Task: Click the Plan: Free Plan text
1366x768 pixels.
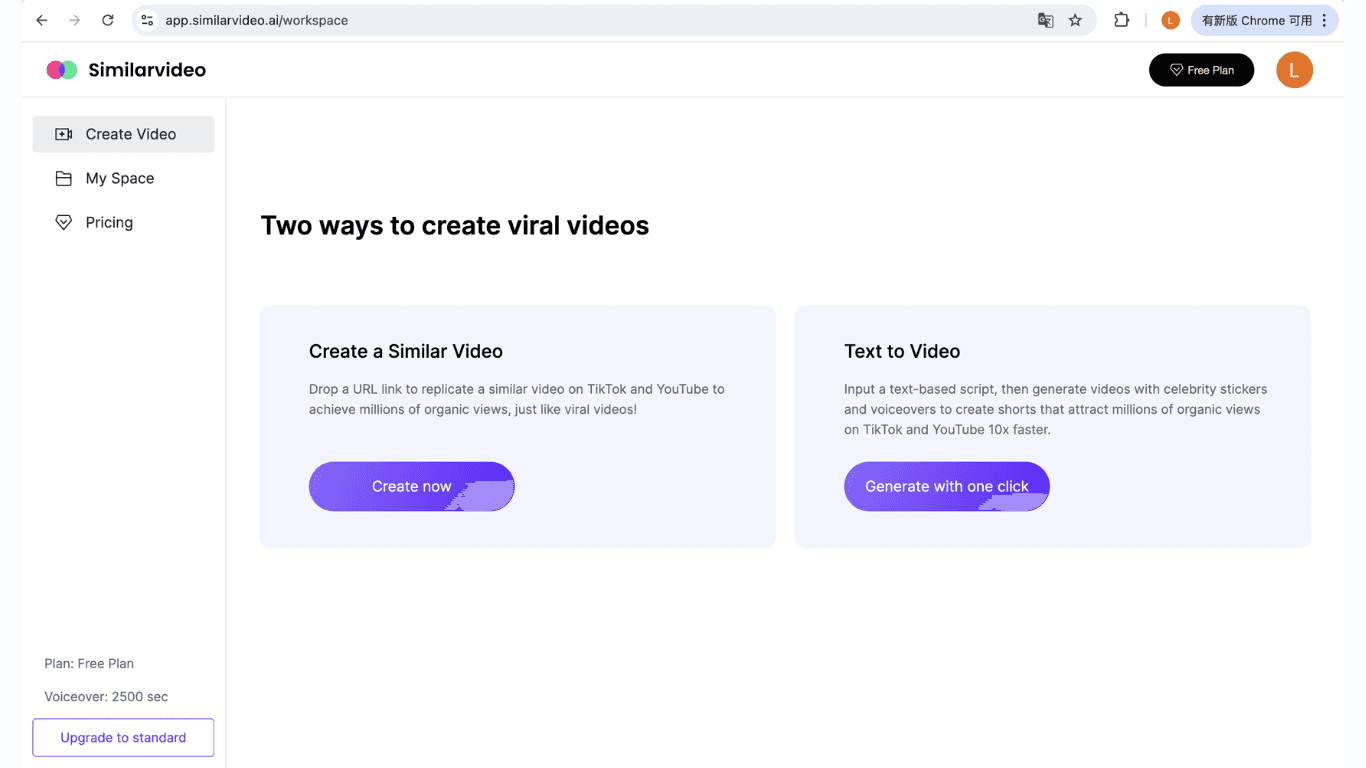Action: point(89,663)
